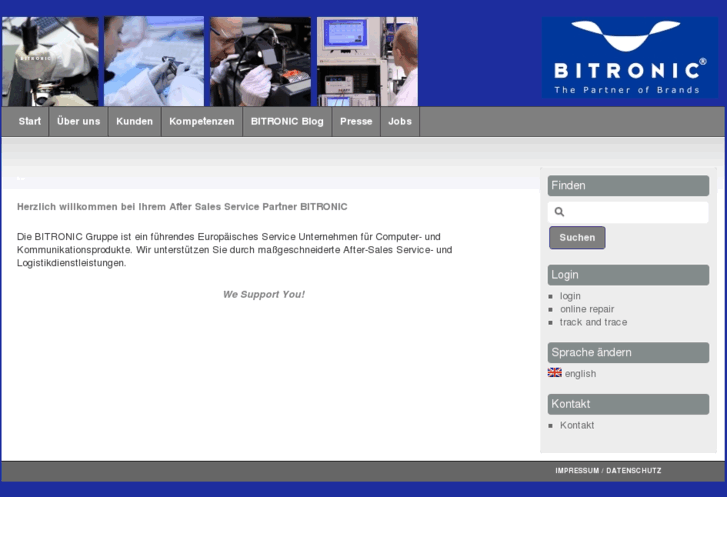Screen dimensions: 727x545
Task: Click the Sprache ändern panel heading
Action: [x=628, y=353]
